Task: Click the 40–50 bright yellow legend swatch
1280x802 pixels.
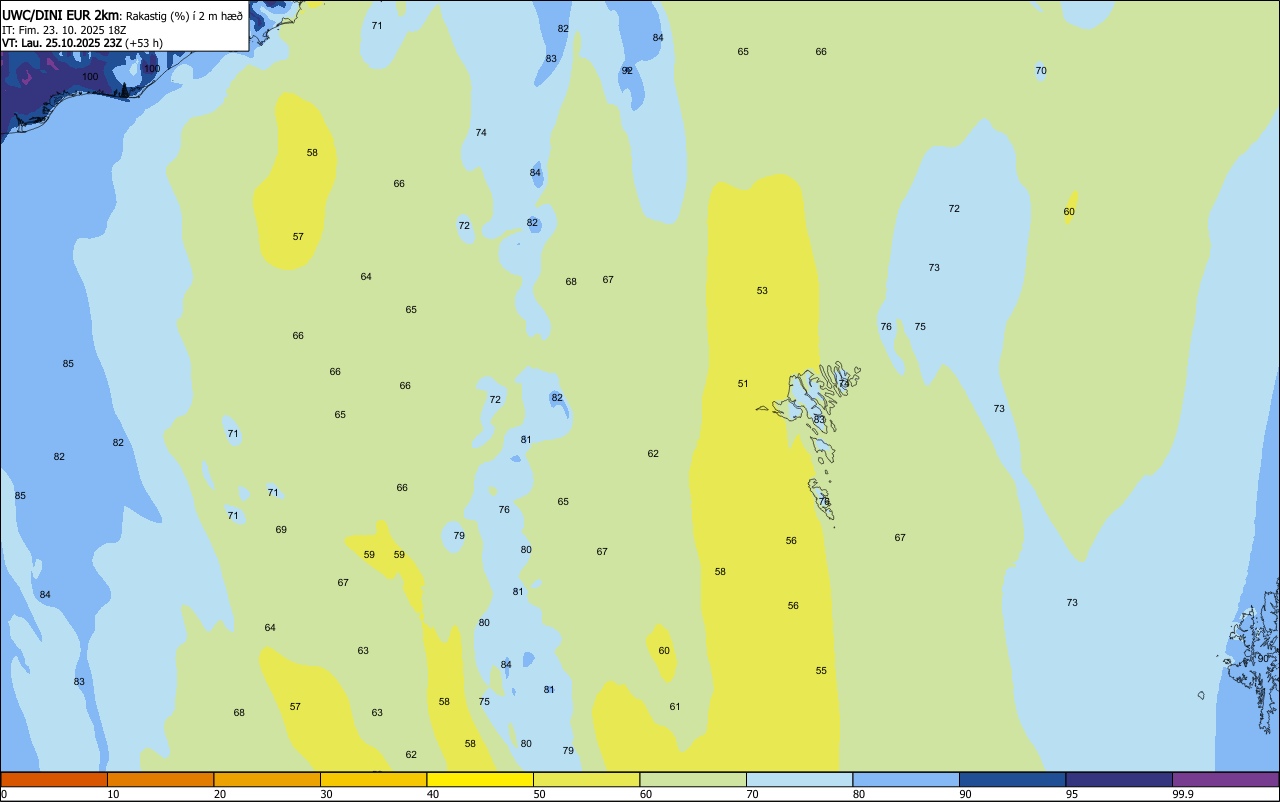Action: [480, 779]
